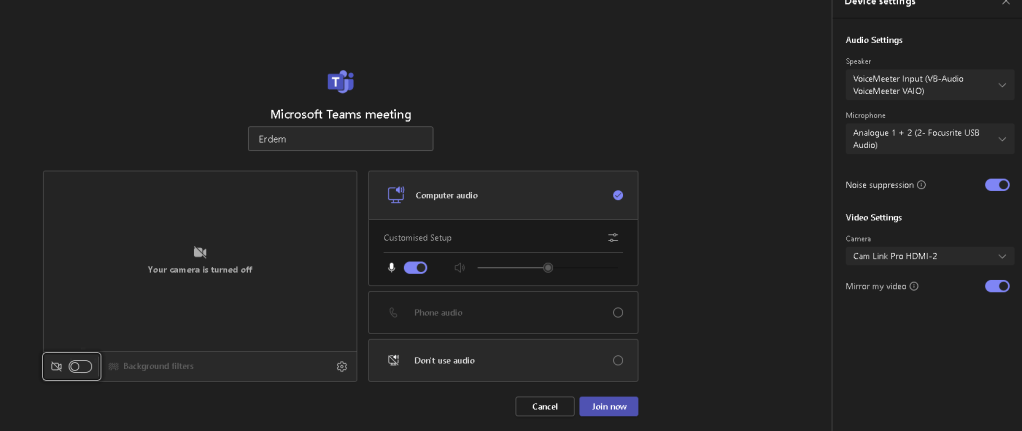Adjust the speaker volume slider
1022x431 pixels.
click(x=548, y=268)
